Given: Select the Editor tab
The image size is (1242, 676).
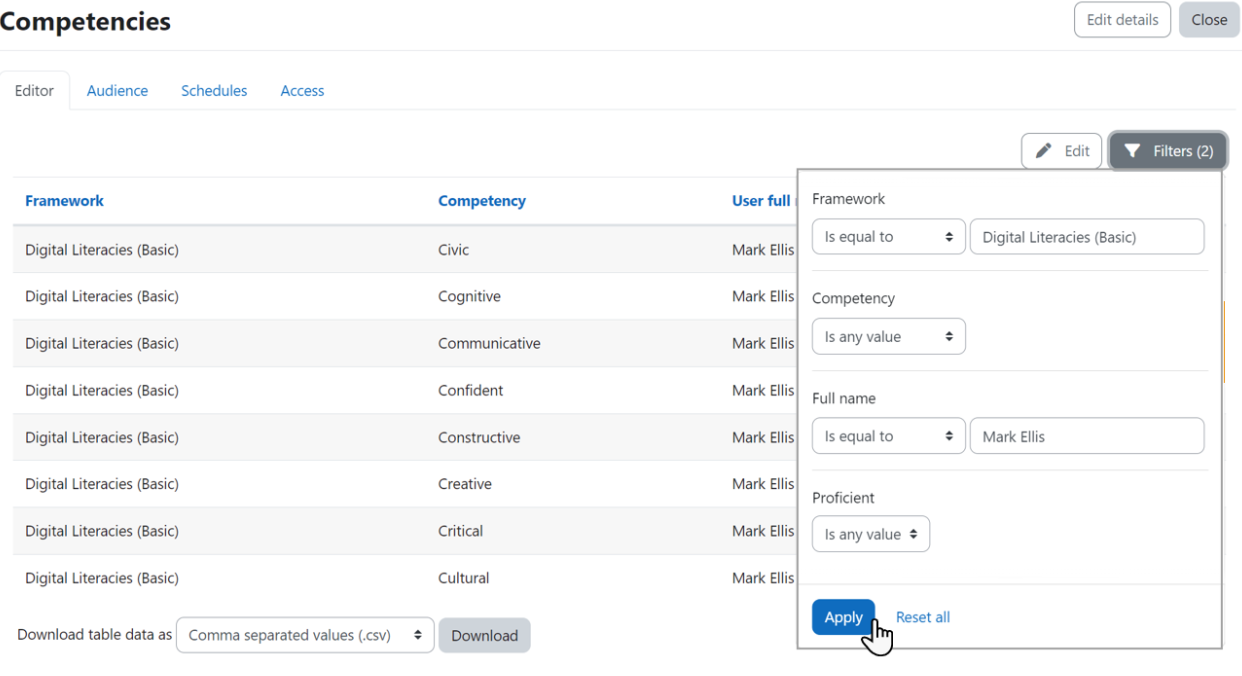Looking at the screenshot, I should 34,91.
